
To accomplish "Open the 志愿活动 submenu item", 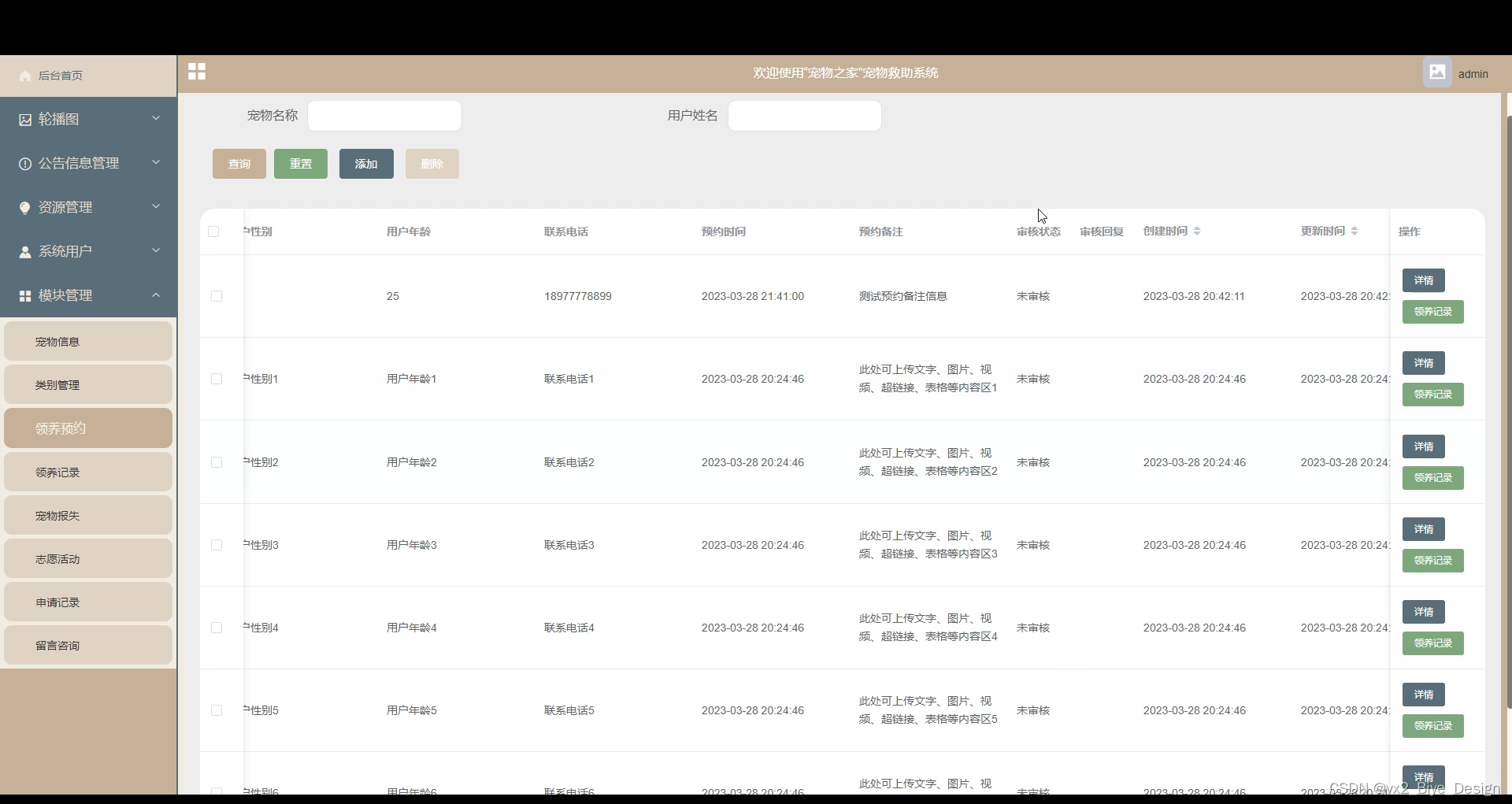I will coord(88,558).
